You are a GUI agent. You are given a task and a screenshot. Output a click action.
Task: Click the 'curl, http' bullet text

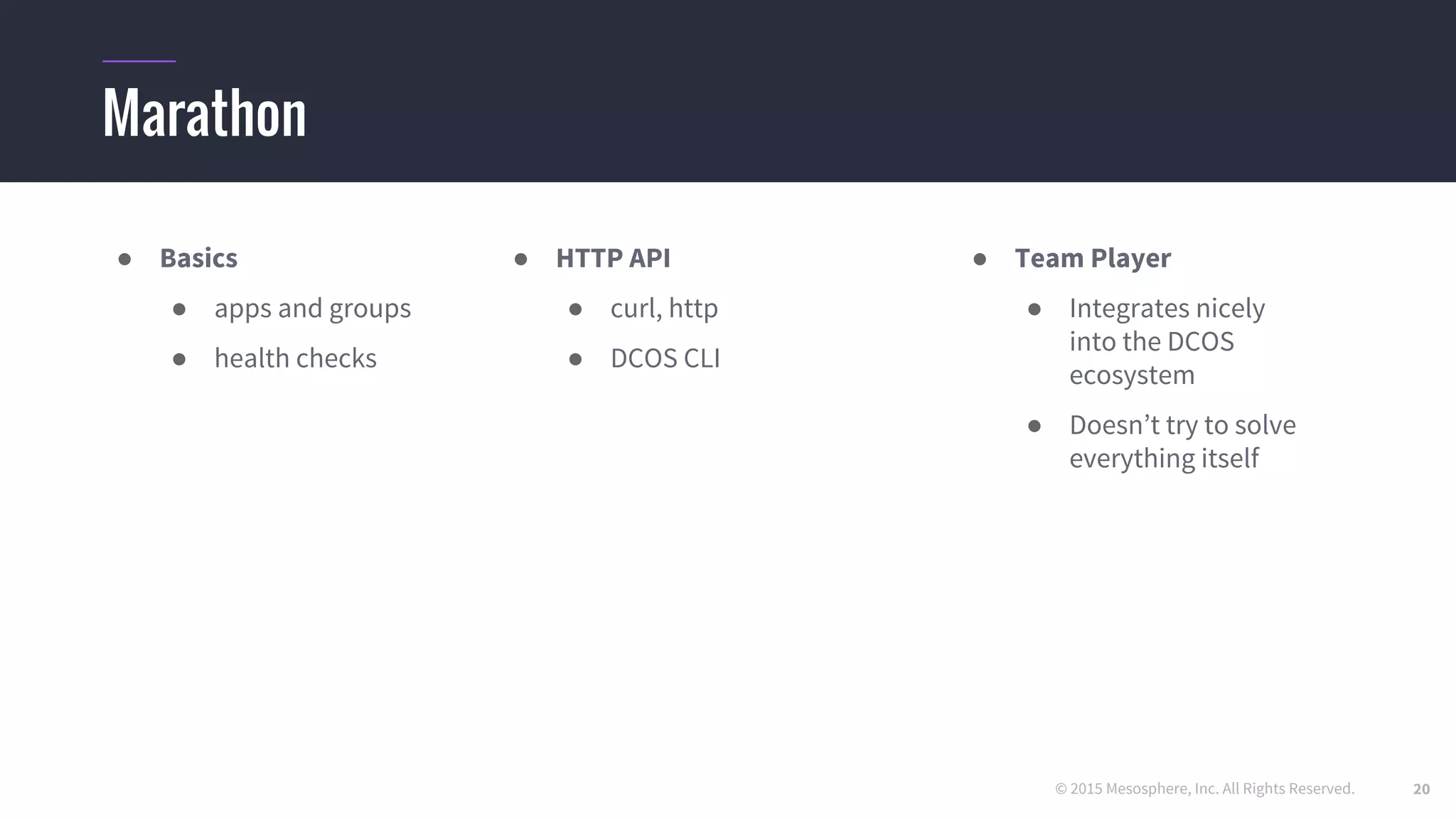click(664, 309)
